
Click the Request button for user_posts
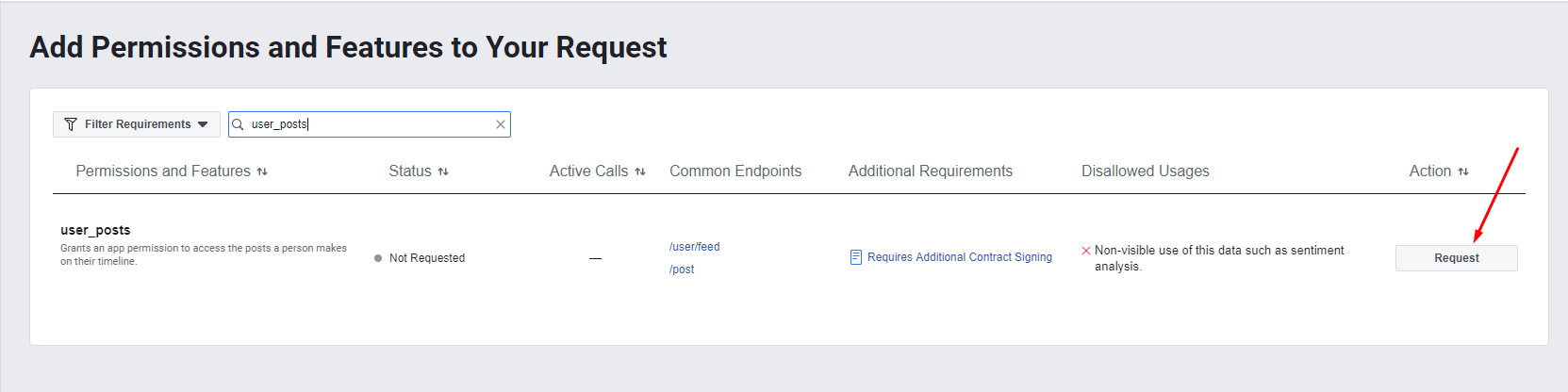1457,258
